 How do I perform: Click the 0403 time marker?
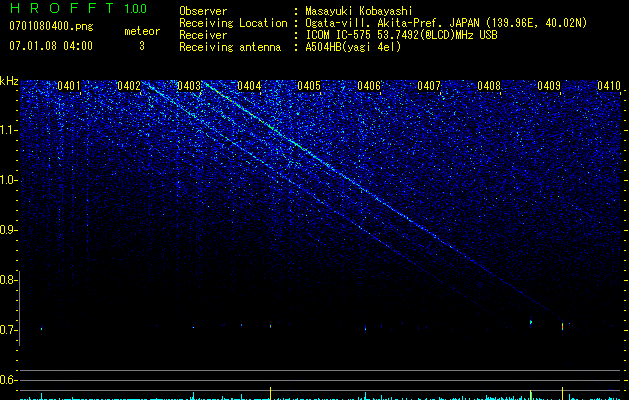pyautogui.click(x=189, y=86)
